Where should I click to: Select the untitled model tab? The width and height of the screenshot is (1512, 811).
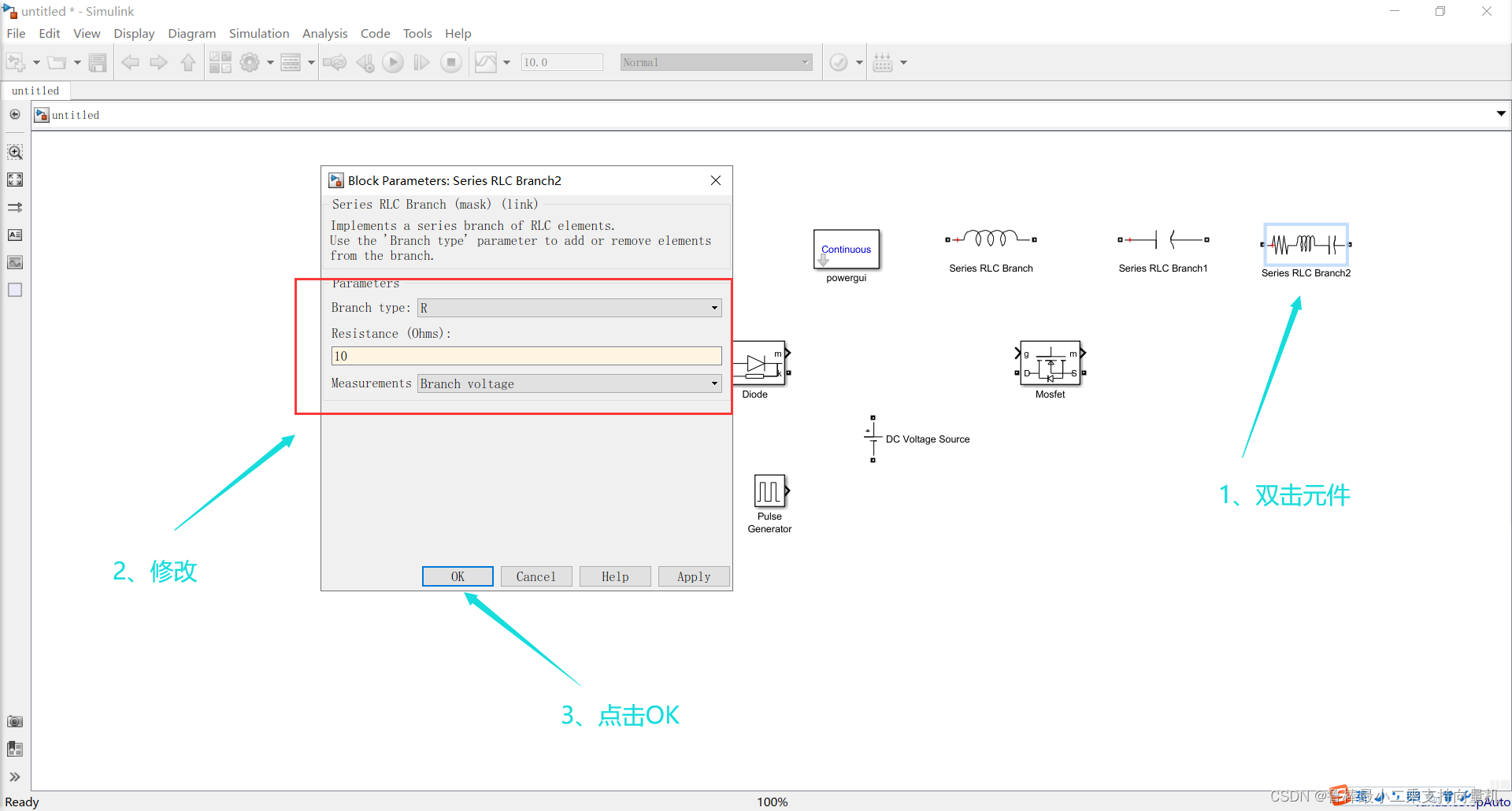pyautogui.click(x=35, y=91)
